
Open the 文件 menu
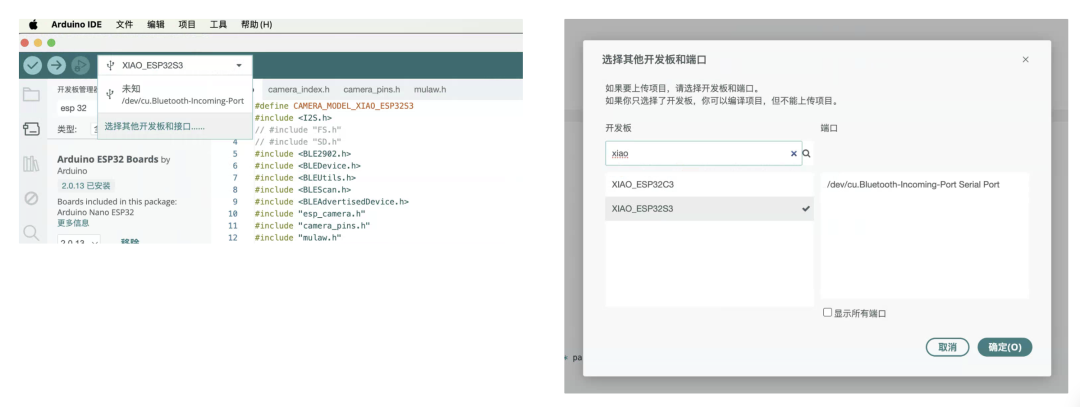125,24
